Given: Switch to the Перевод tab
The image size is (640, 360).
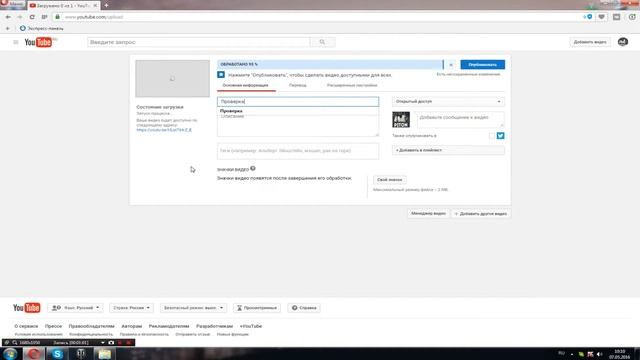Looking at the screenshot, I should 298,85.
